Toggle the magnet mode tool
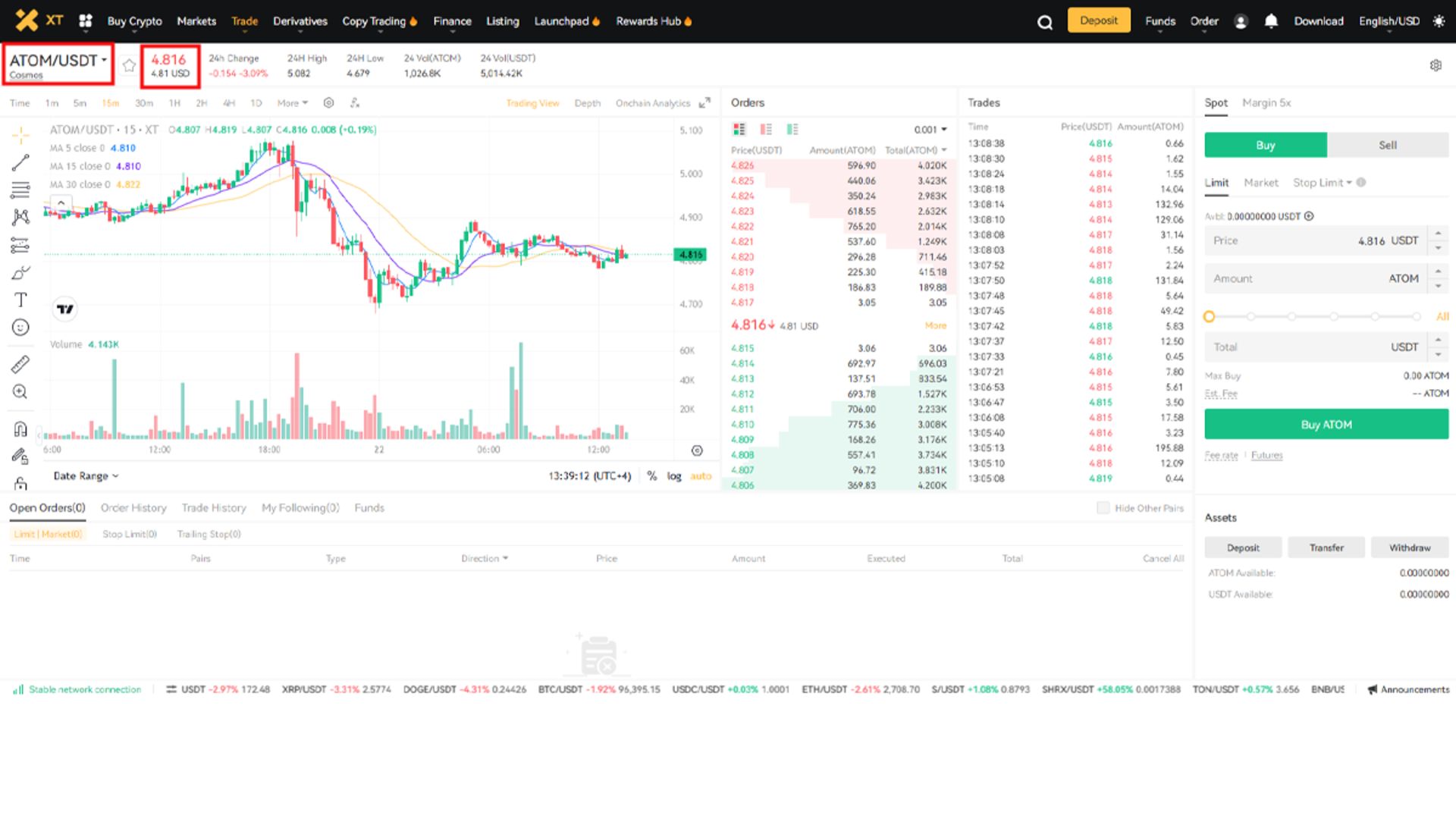 [x=20, y=429]
